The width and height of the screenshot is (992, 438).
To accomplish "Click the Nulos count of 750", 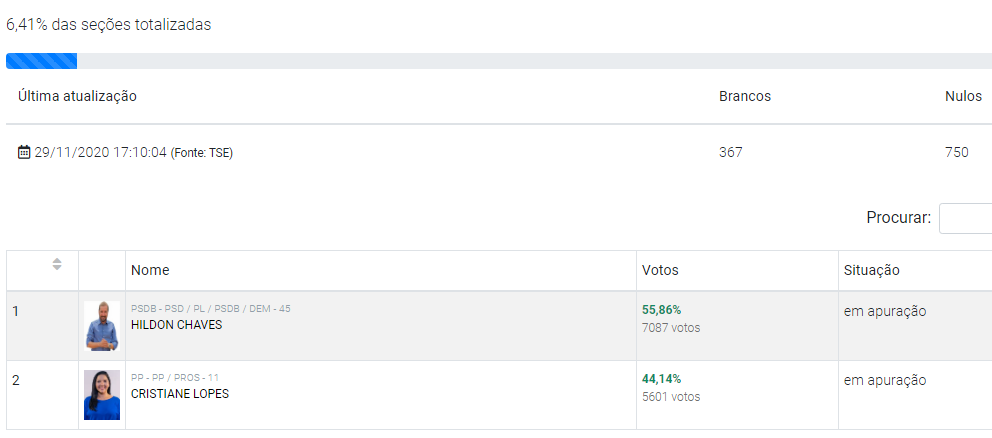I will coord(957,153).
